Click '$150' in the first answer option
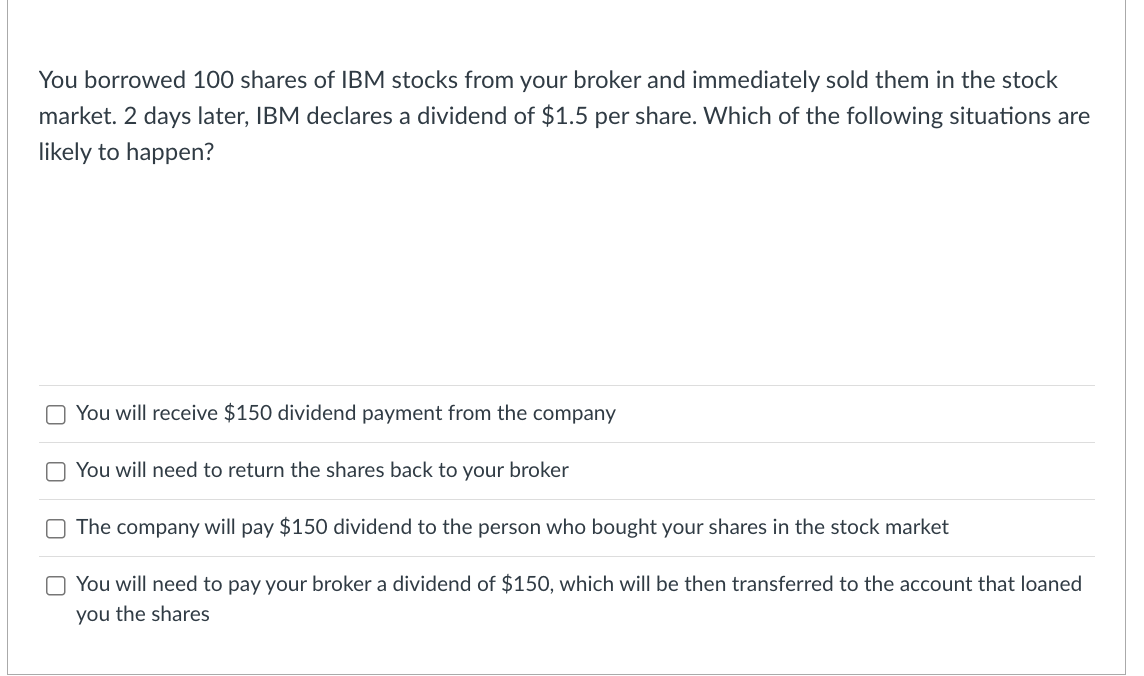 tap(248, 413)
